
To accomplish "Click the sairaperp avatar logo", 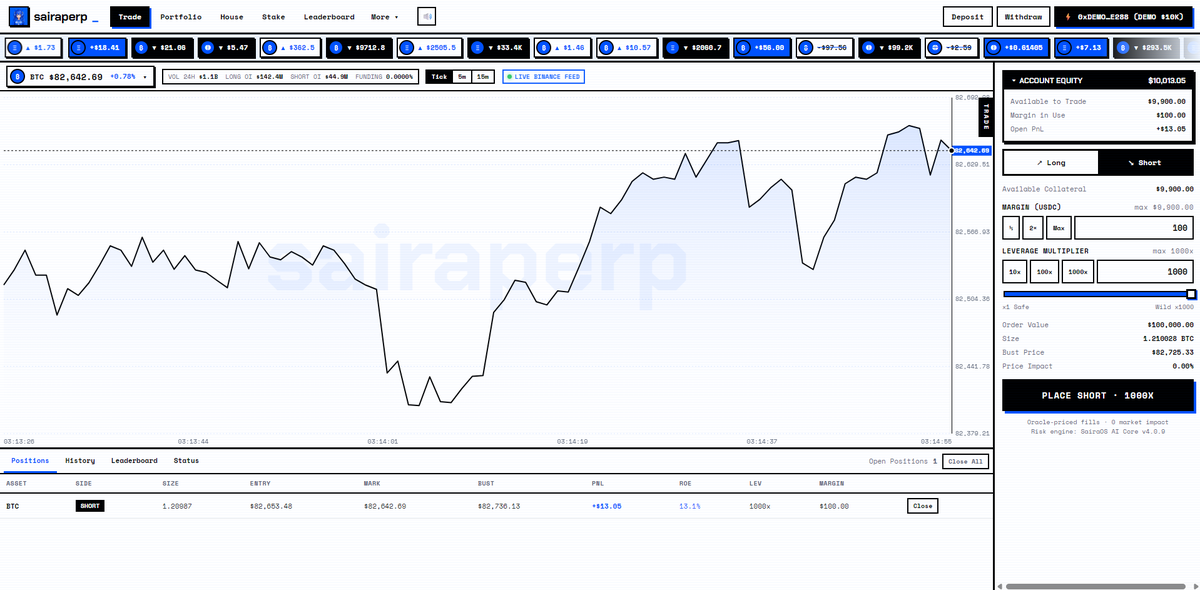I will 18,17.
